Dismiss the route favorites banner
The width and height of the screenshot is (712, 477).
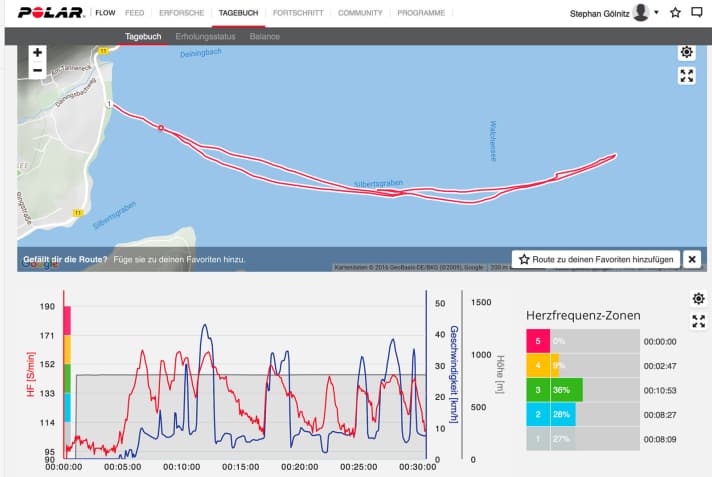[691, 259]
